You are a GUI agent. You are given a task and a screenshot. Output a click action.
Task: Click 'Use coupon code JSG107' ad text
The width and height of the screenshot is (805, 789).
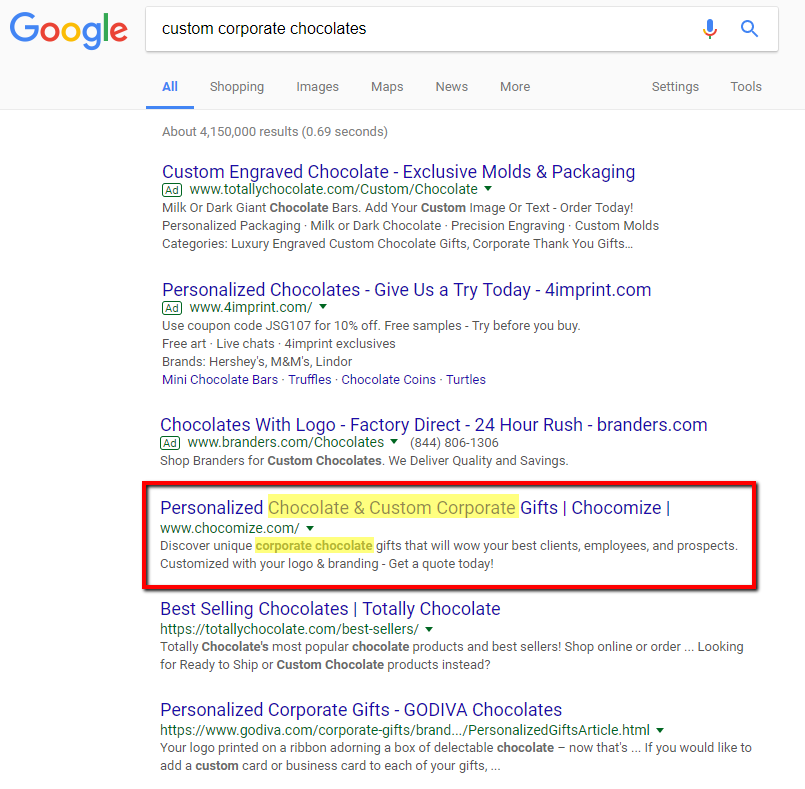click(x=371, y=325)
